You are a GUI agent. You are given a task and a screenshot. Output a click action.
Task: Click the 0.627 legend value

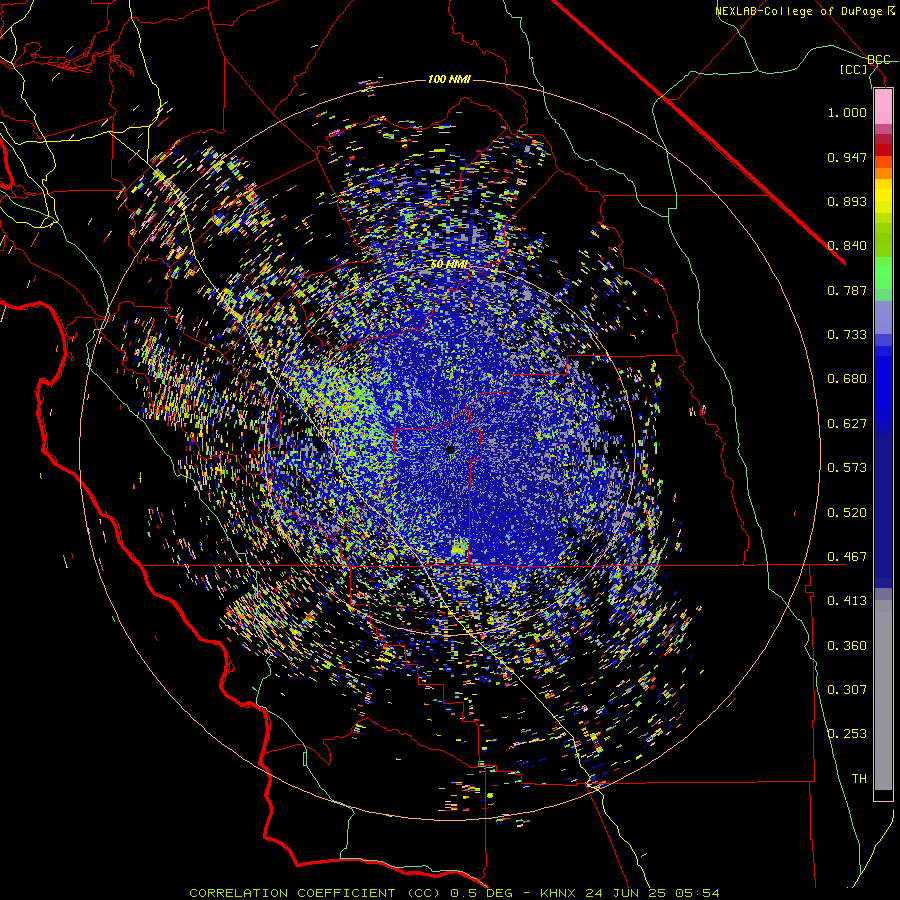click(847, 424)
